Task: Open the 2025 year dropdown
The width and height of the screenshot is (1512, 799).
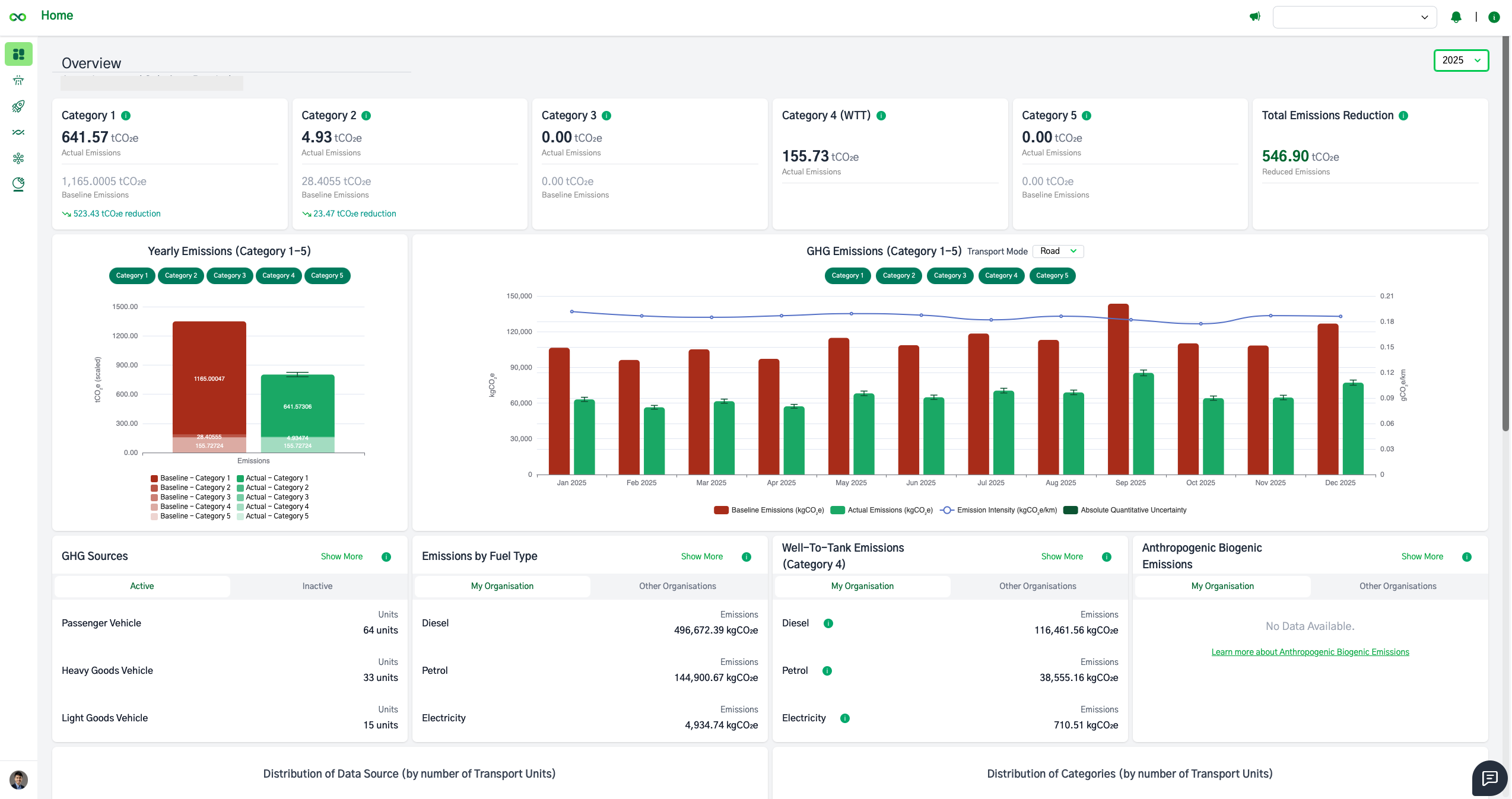Action: coord(1461,61)
